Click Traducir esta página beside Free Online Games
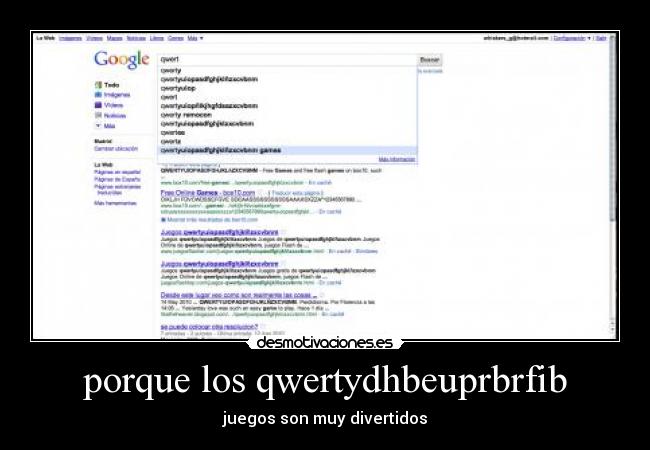650x450 pixels. click(x=296, y=193)
